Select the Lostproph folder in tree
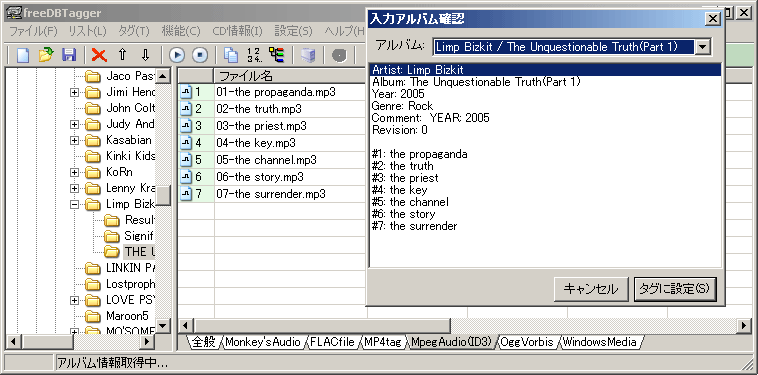 131,284
